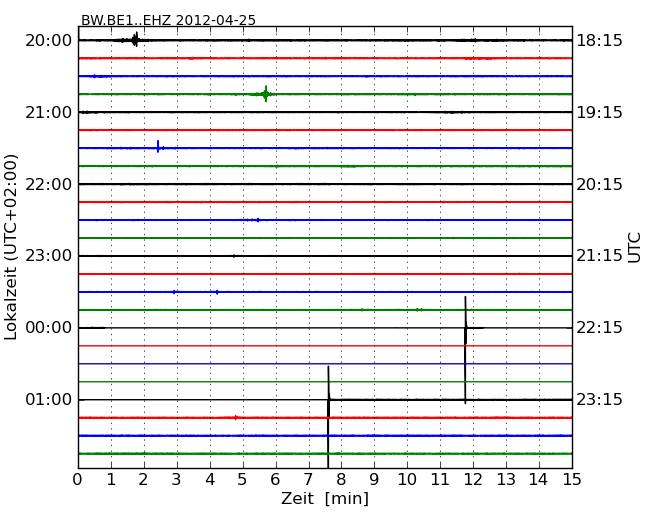Screen dimensions: 650x520
Task: Select the tall black spike near minute 7.6
Action: click(x=328, y=417)
